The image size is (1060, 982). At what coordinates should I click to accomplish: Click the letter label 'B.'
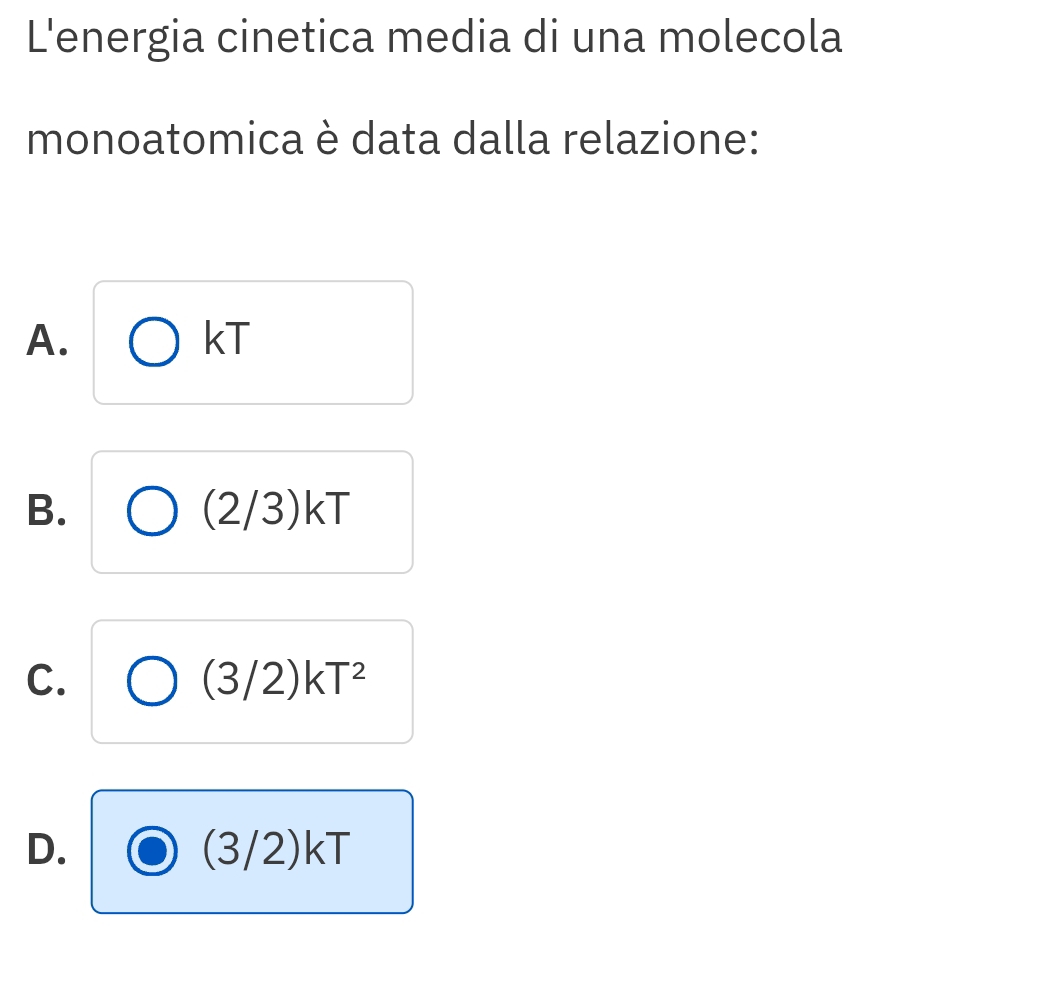click(48, 510)
